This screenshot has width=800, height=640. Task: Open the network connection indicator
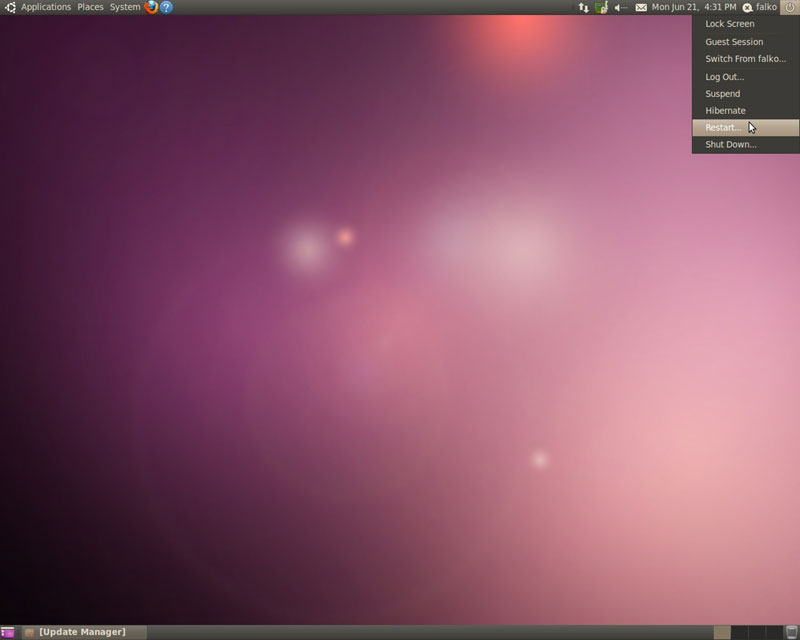pos(583,7)
